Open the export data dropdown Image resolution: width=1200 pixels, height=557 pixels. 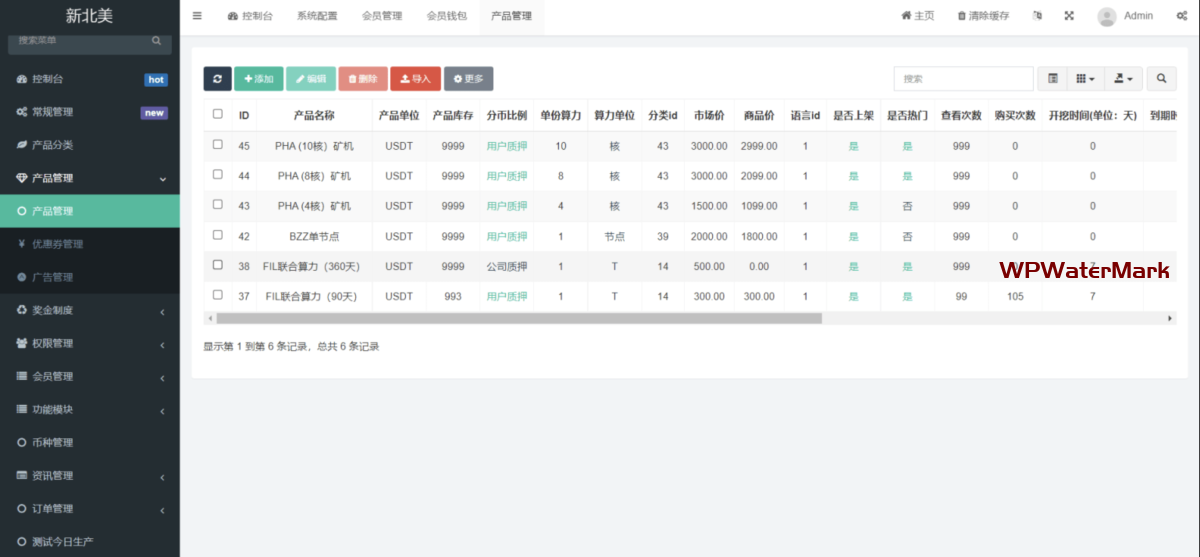(1124, 79)
